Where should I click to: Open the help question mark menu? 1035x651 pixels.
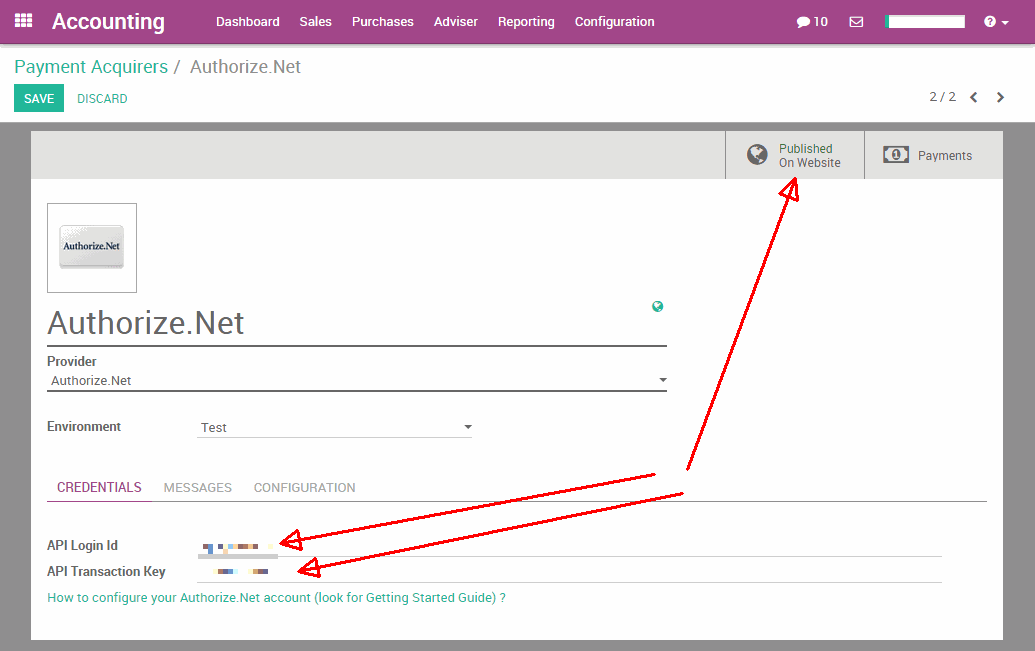coord(995,22)
